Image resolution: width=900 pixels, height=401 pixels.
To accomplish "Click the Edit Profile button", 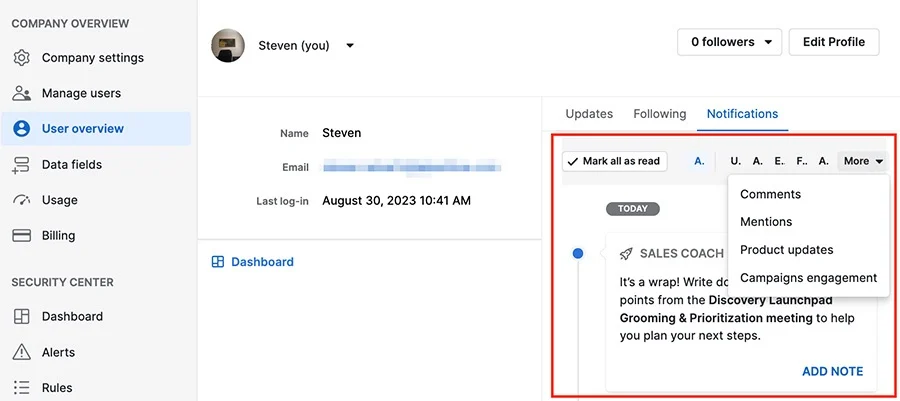I will pos(834,42).
